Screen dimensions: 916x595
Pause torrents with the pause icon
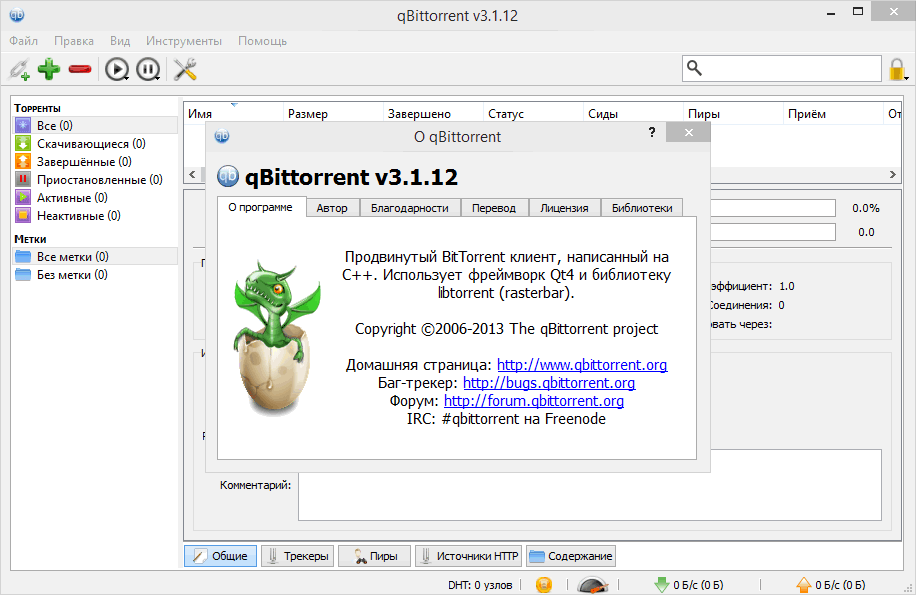pyautogui.click(x=148, y=69)
